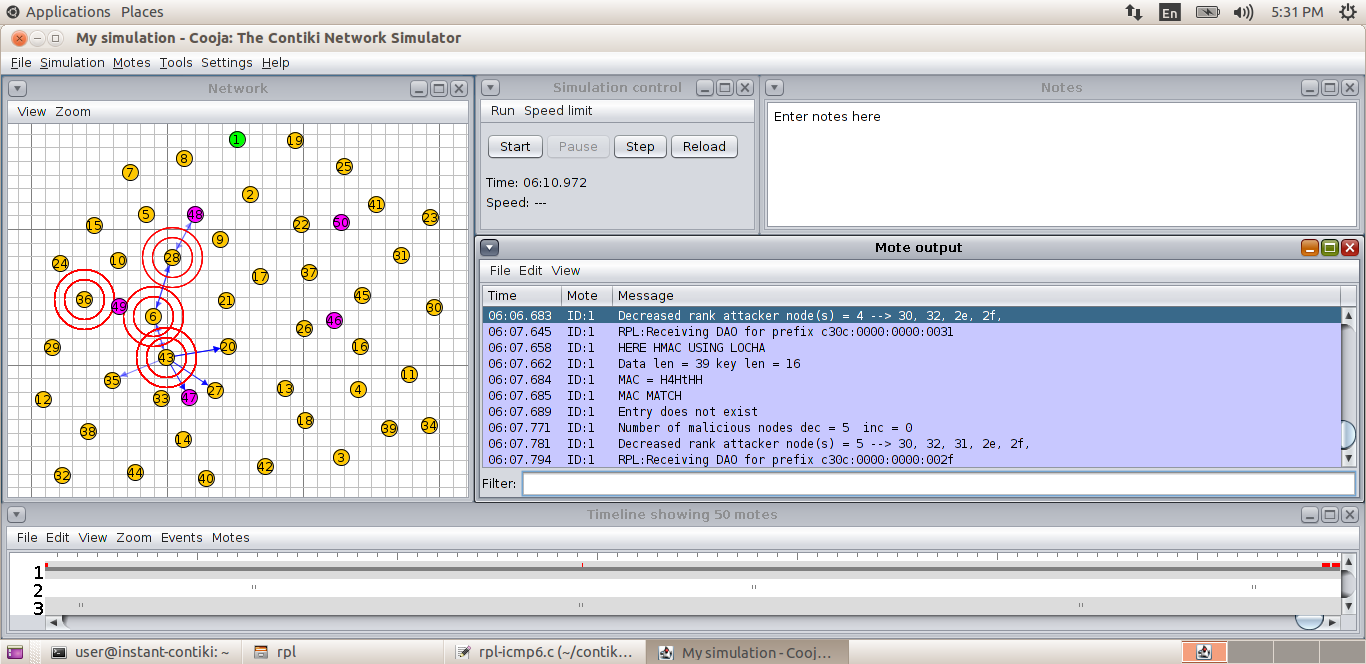Expand Mote output panel dropdown arrow
Viewport: 1366px width, 664px height.
pyautogui.click(x=489, y=247)
